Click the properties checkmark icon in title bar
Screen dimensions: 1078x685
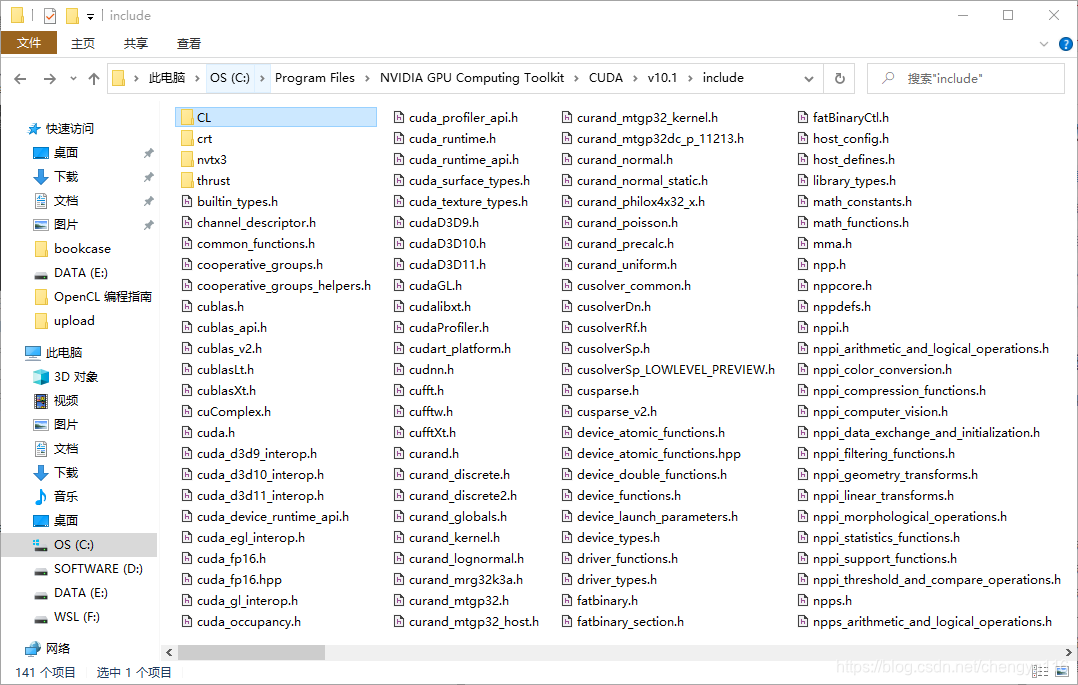pyautogui.click(x=50, y=15)
